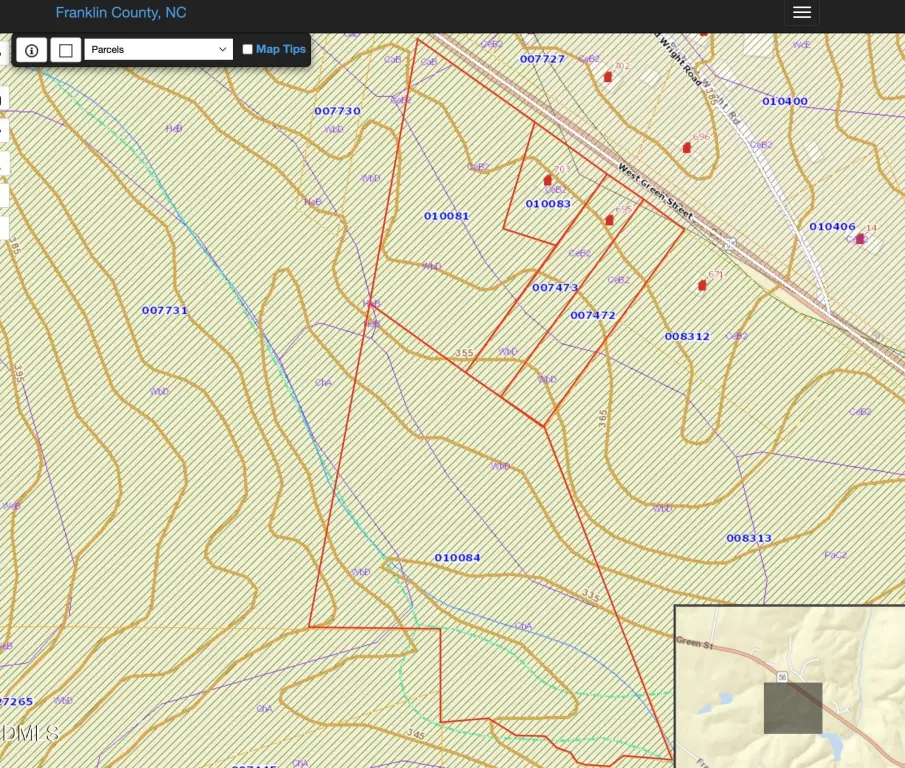Image resolution: width=905 pixels, height=768 pixels.
Task: Enable the Map Tips checkbox
Action: click(248, 49)
